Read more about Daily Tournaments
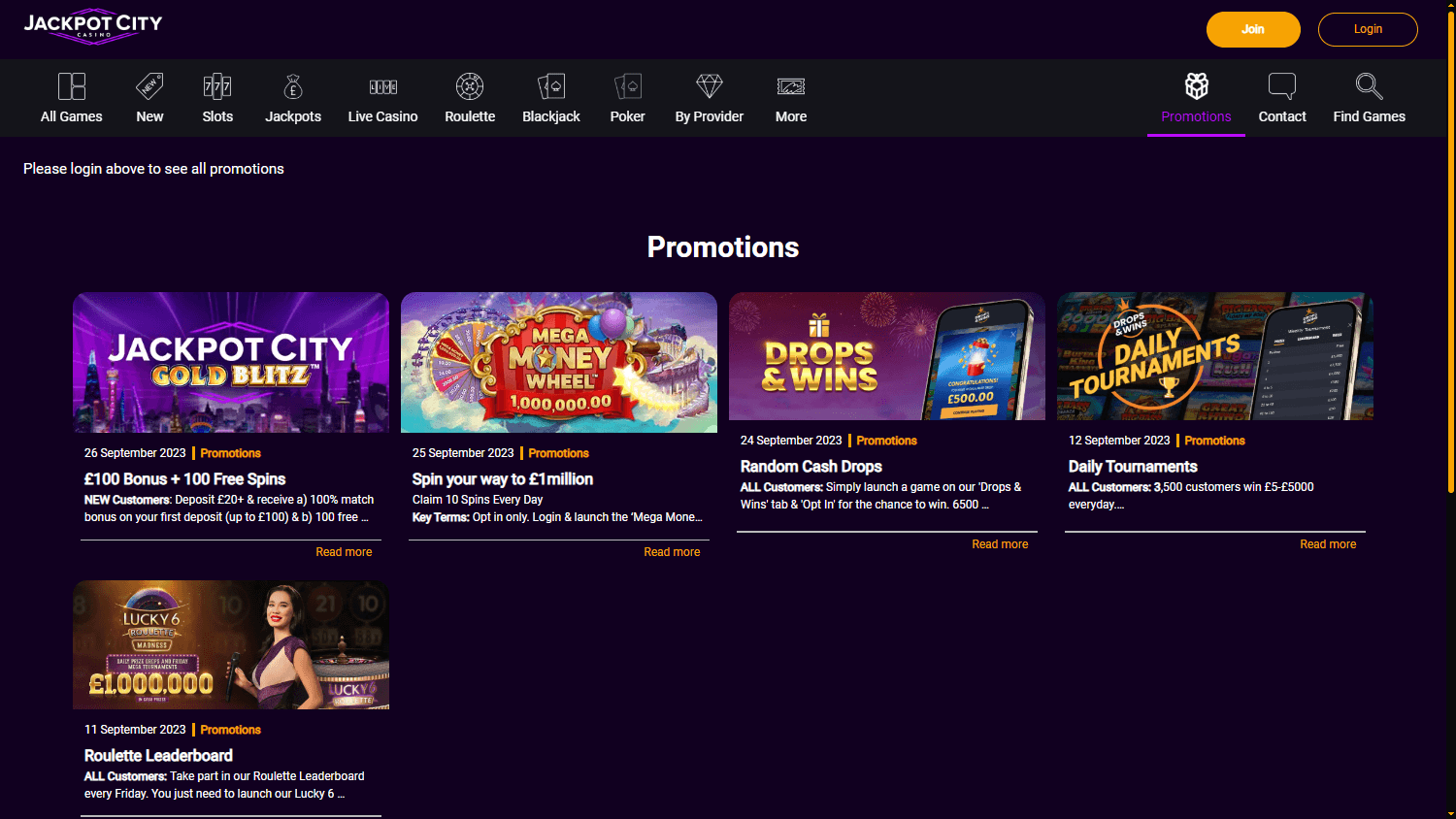The width and height of the screenshot is (1456, 819). click(1328, 544)
